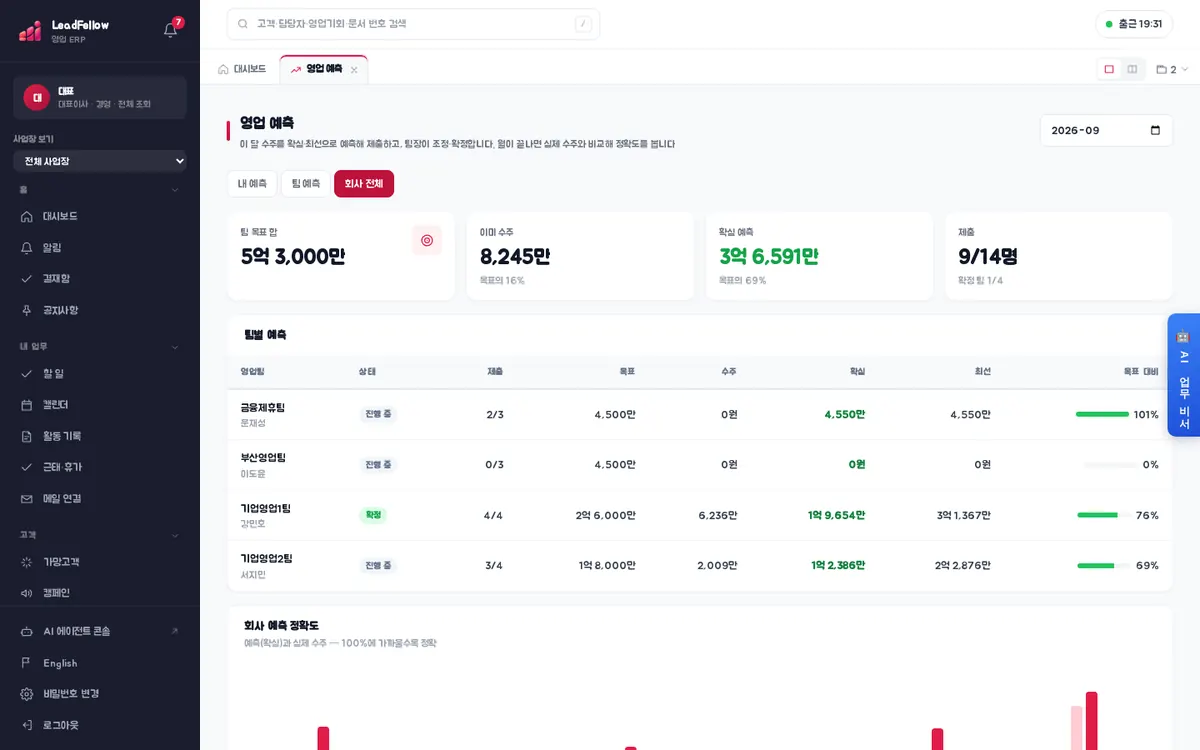The width and height of the screenshot is (1200, 750).
Task: Click the 비밀번호 변경 gear icon
Action: click(x=27, y=694)
